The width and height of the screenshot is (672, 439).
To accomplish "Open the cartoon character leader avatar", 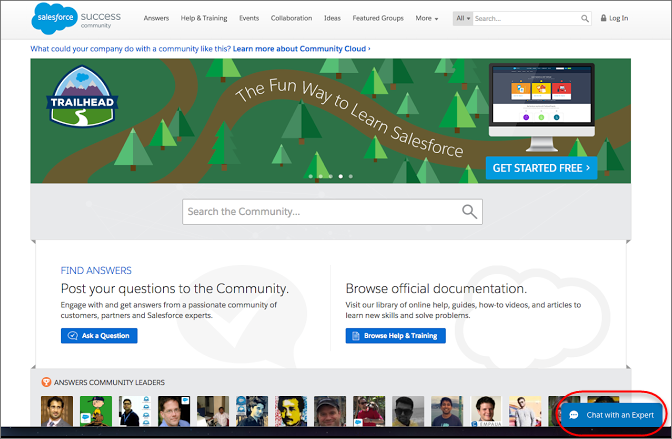I will (x=96, y=411).
